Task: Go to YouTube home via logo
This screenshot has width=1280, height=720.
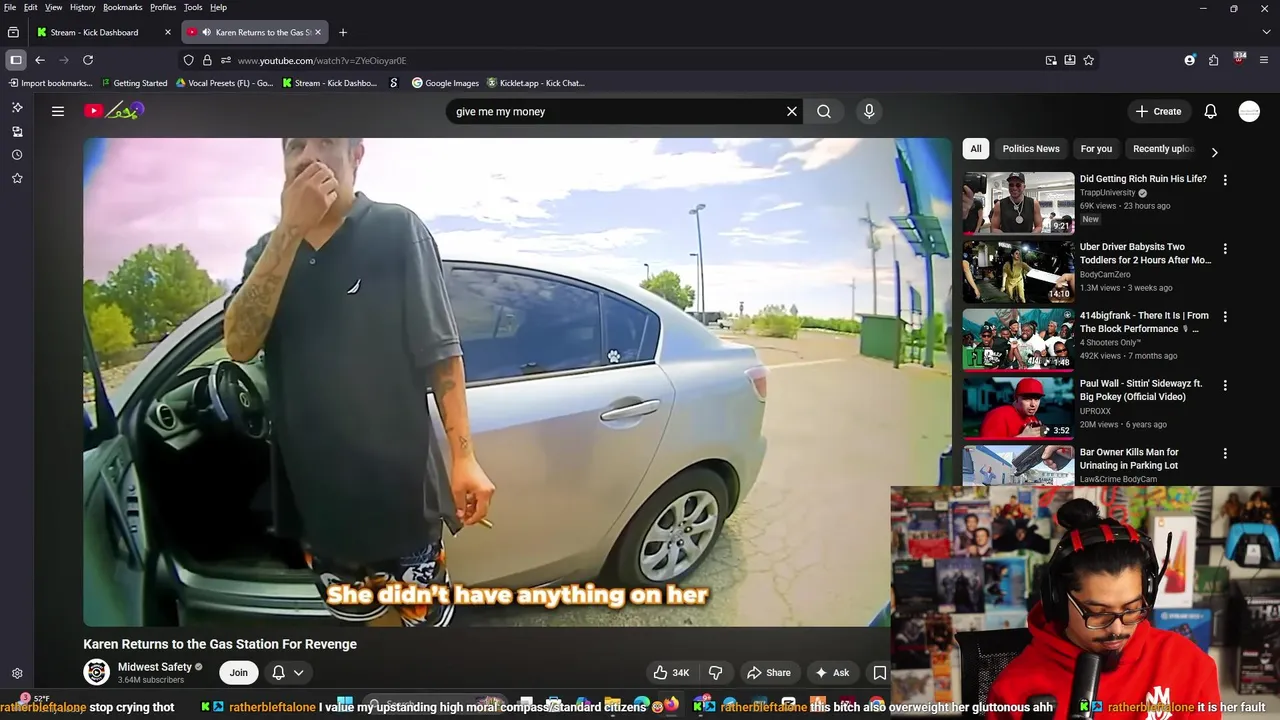Action: (x=114, y=111)
